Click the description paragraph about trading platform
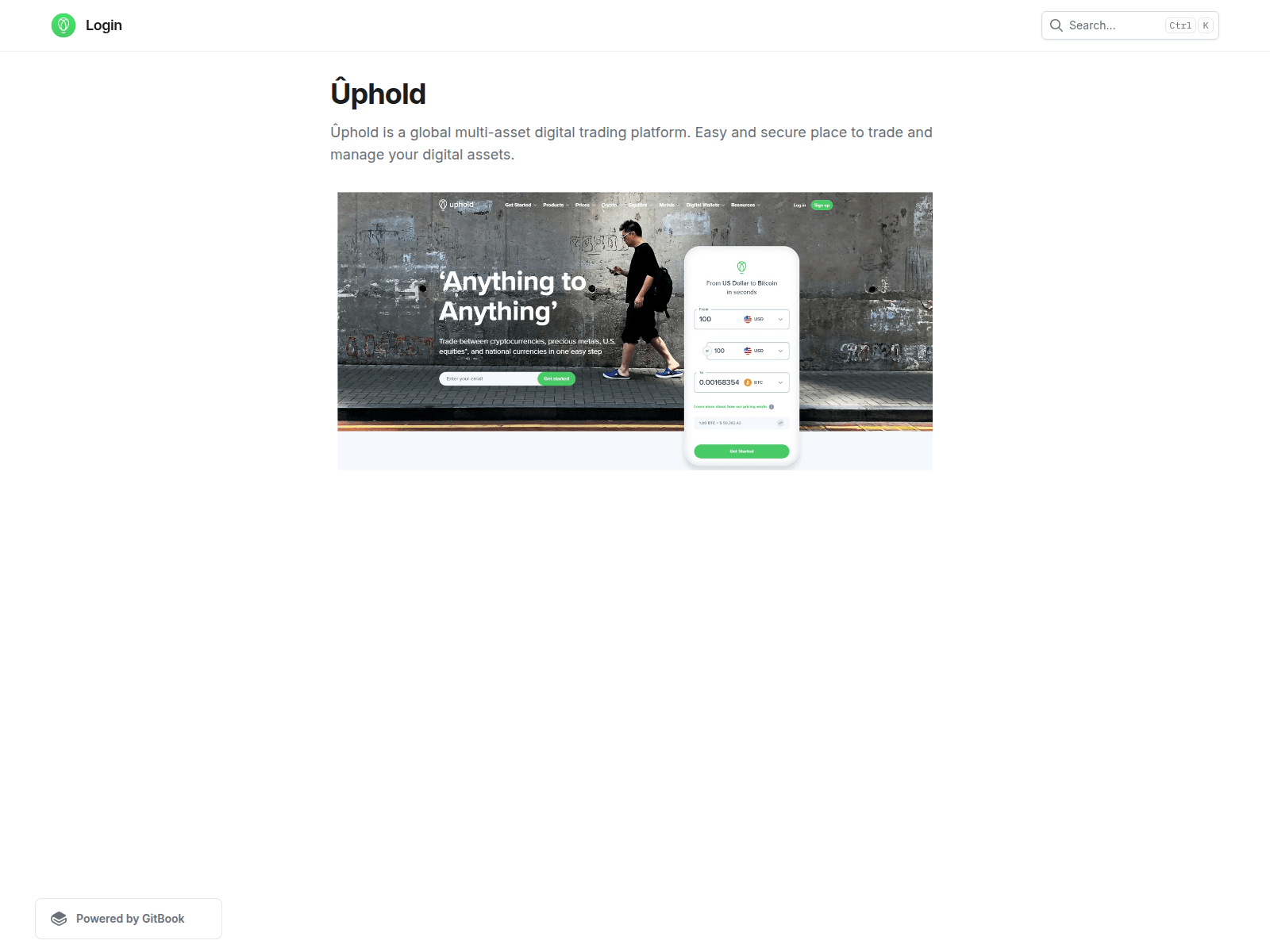Viewport: 1270px width, 952px height. 631,144
